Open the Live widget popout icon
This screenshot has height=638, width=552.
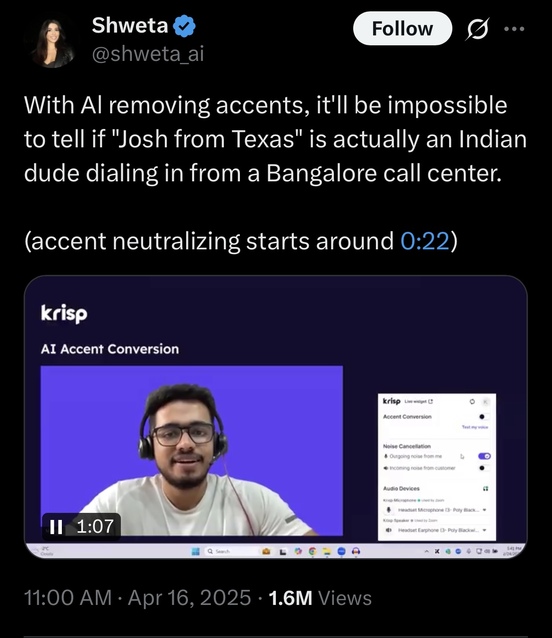(x=431, y=401)
